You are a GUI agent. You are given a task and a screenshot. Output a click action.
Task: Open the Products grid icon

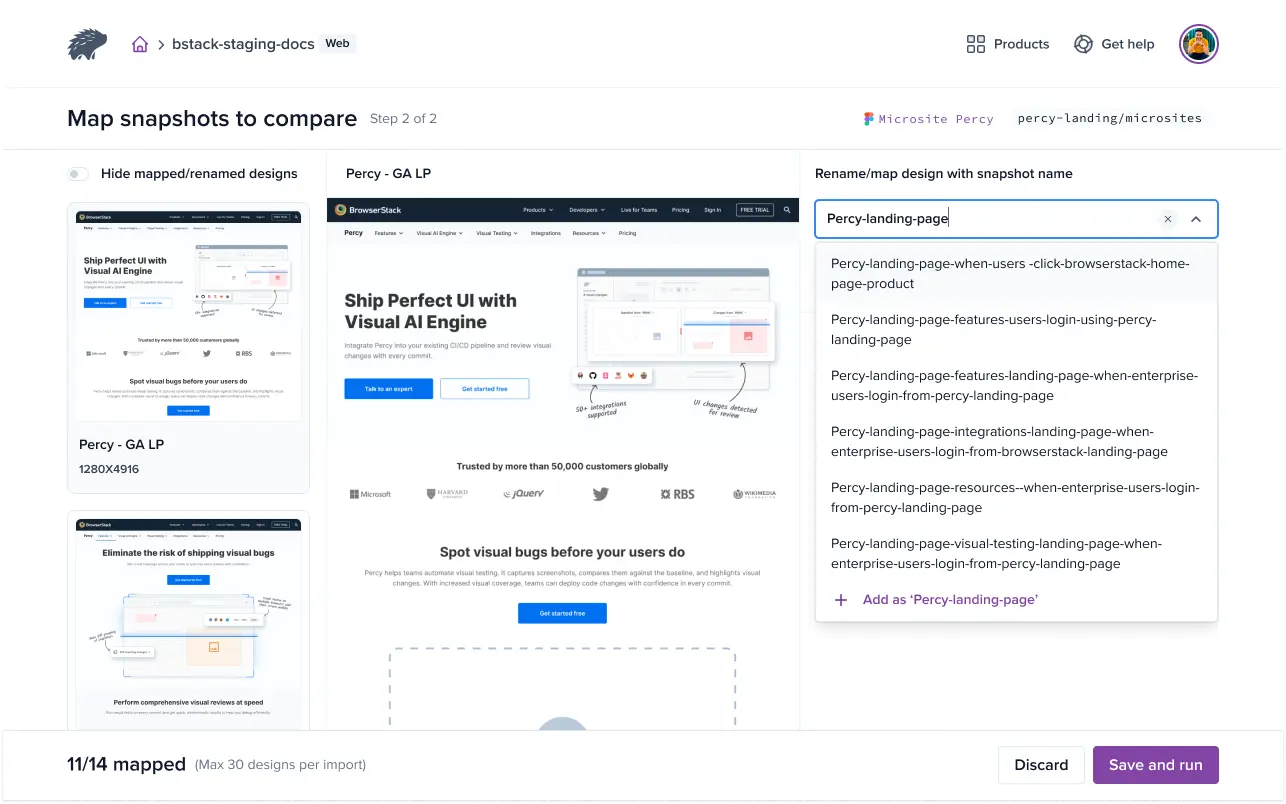(975, 44)
